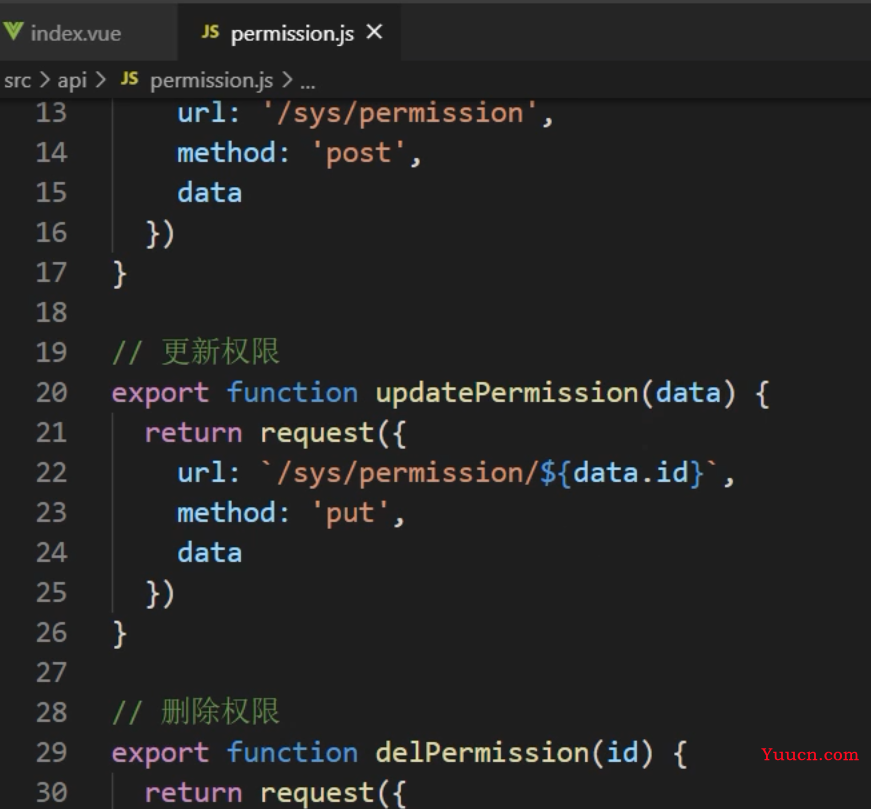Click the closing brace on line 26
This screenshot has height=809, width=871.
(x=119, y=635)
